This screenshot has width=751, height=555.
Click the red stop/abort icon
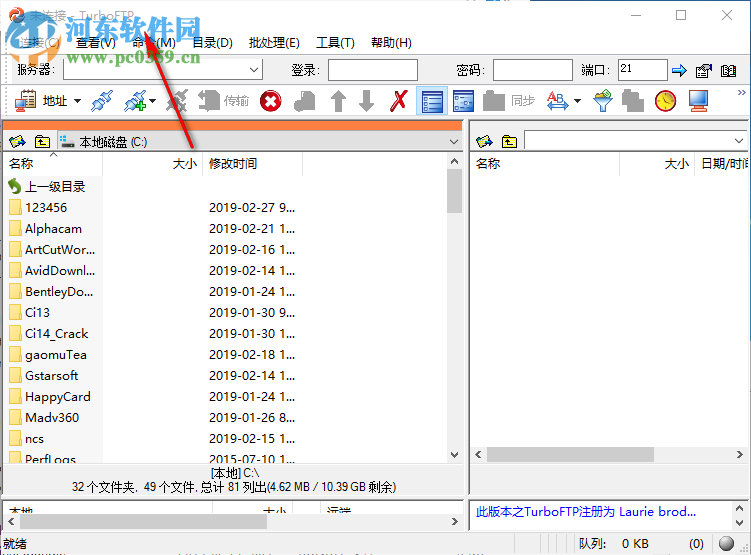(x=271, y=101)
